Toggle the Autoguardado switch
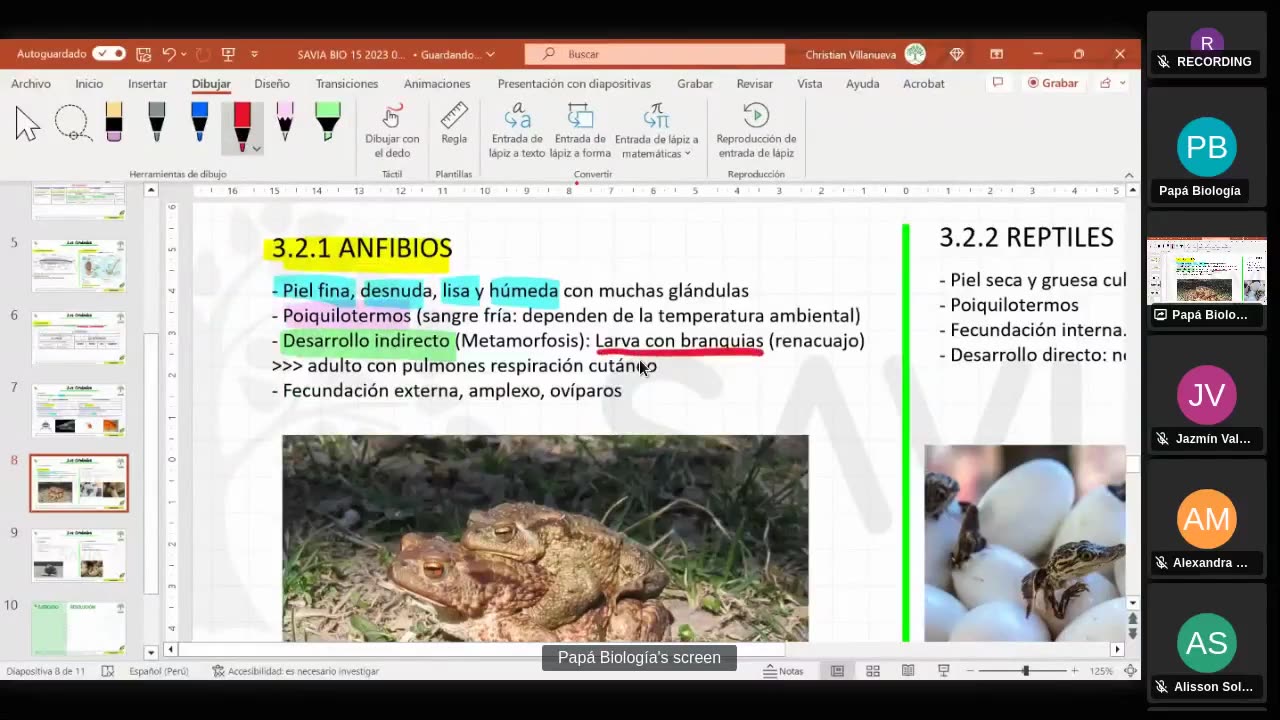 (109, 54)
